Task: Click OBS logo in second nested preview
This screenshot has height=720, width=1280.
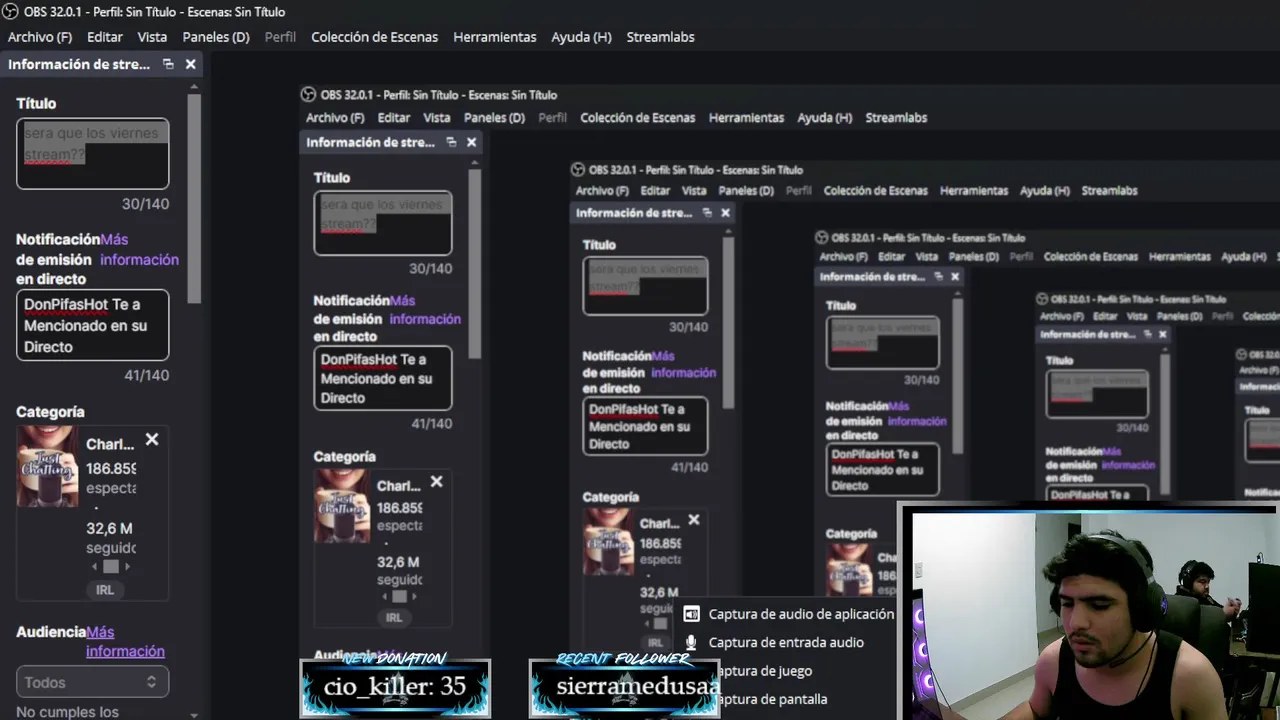Action: (577, 170)
